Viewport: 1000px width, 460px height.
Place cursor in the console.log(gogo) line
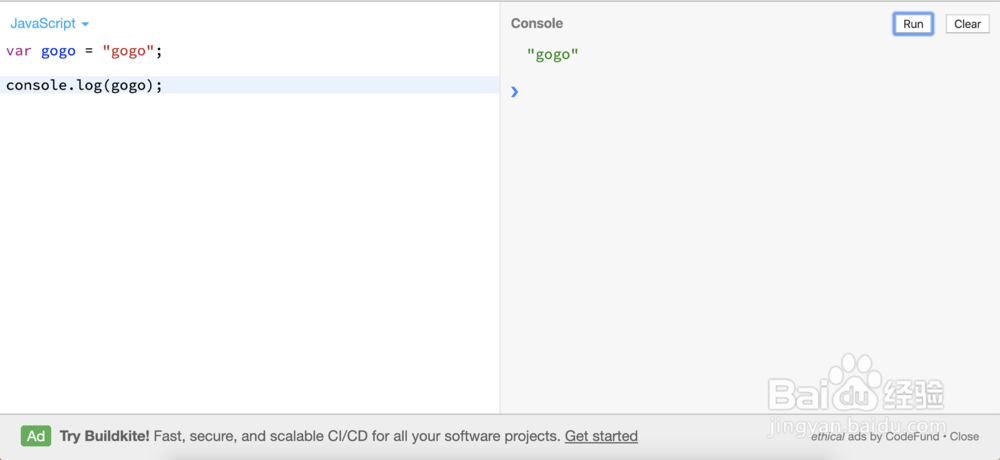[x=249, y=85]
